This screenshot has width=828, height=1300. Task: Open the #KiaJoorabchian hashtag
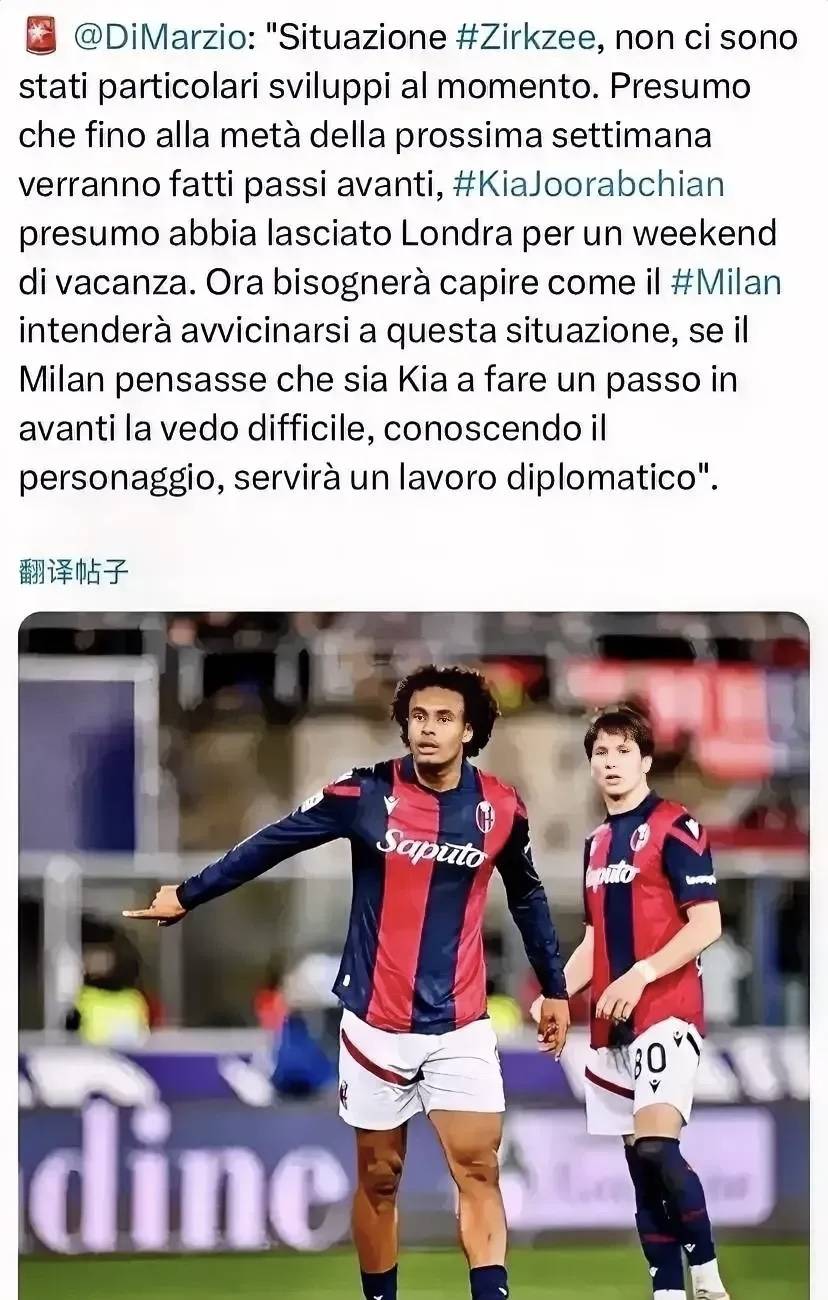pyautogui.click(x=588, y=184)
